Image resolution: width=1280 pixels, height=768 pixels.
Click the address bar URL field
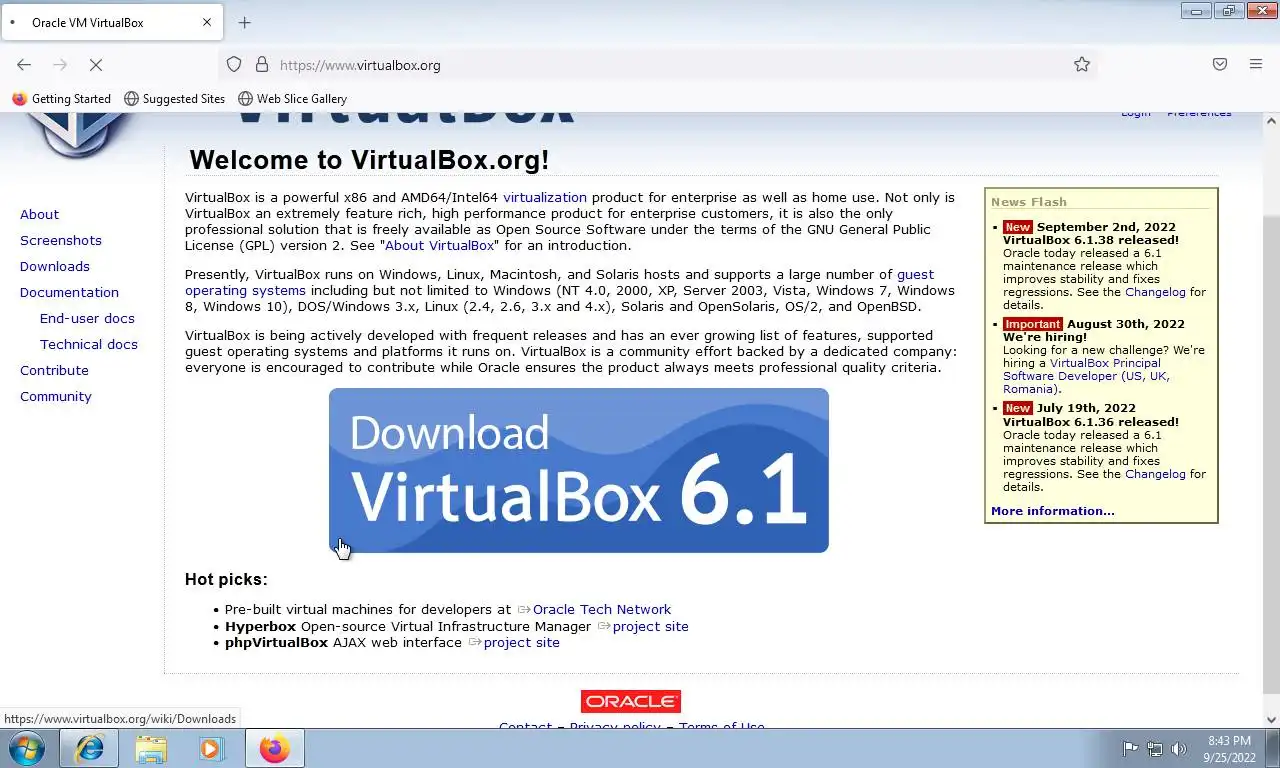click(660, 64)
